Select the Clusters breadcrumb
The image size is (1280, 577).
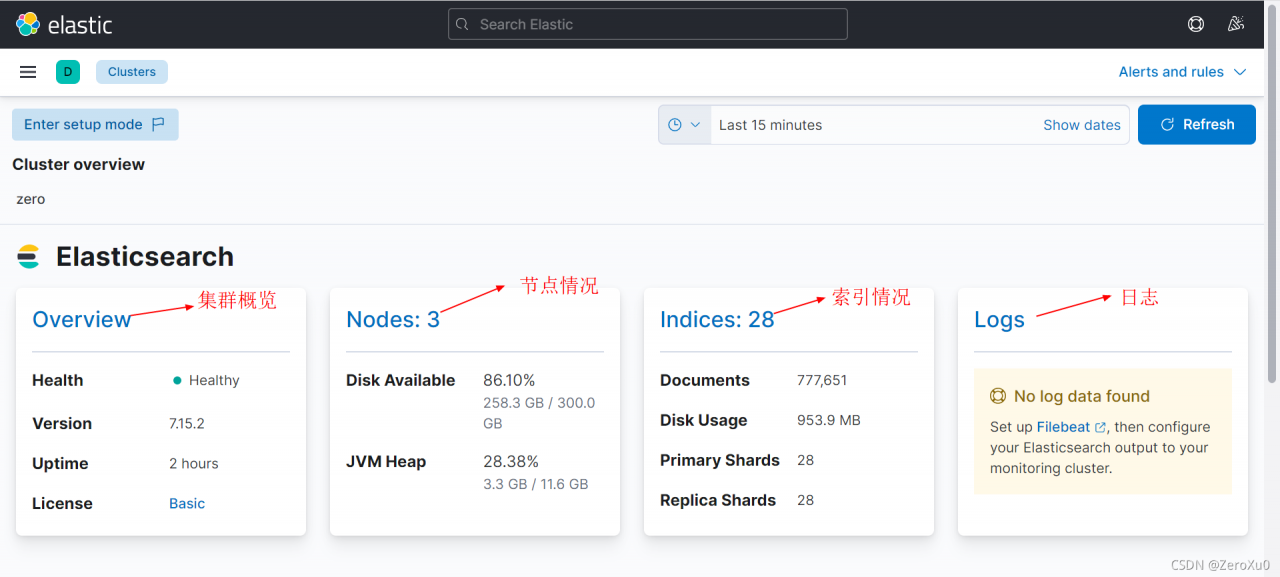(132, 72)
